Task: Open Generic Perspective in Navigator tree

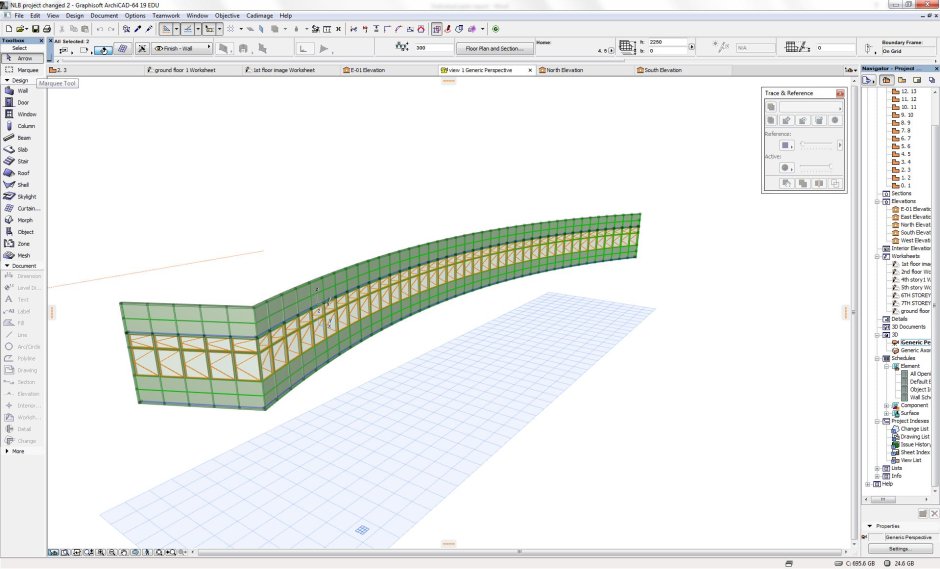Action: 911,342
